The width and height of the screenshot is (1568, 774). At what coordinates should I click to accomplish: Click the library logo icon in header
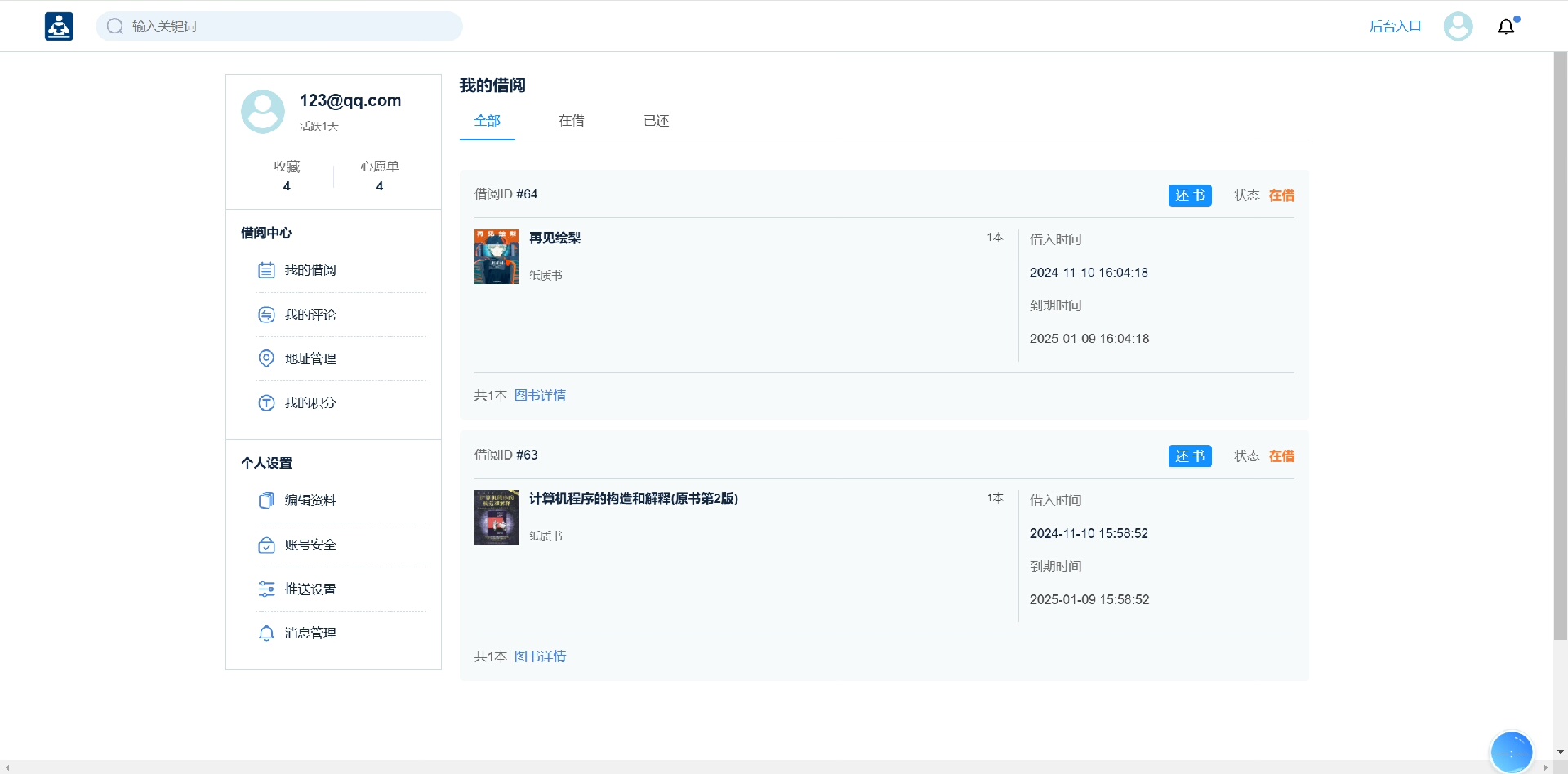click(x=59, y=26)
